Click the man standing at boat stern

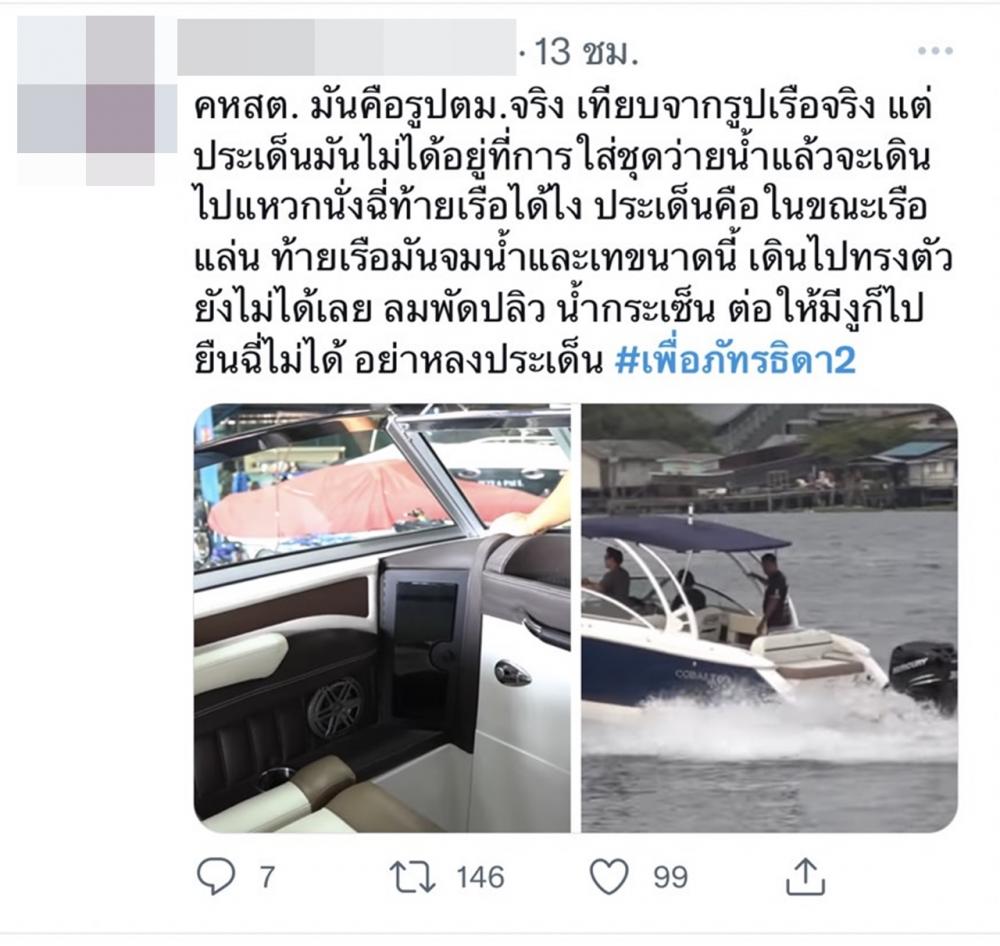pos(774,591)
